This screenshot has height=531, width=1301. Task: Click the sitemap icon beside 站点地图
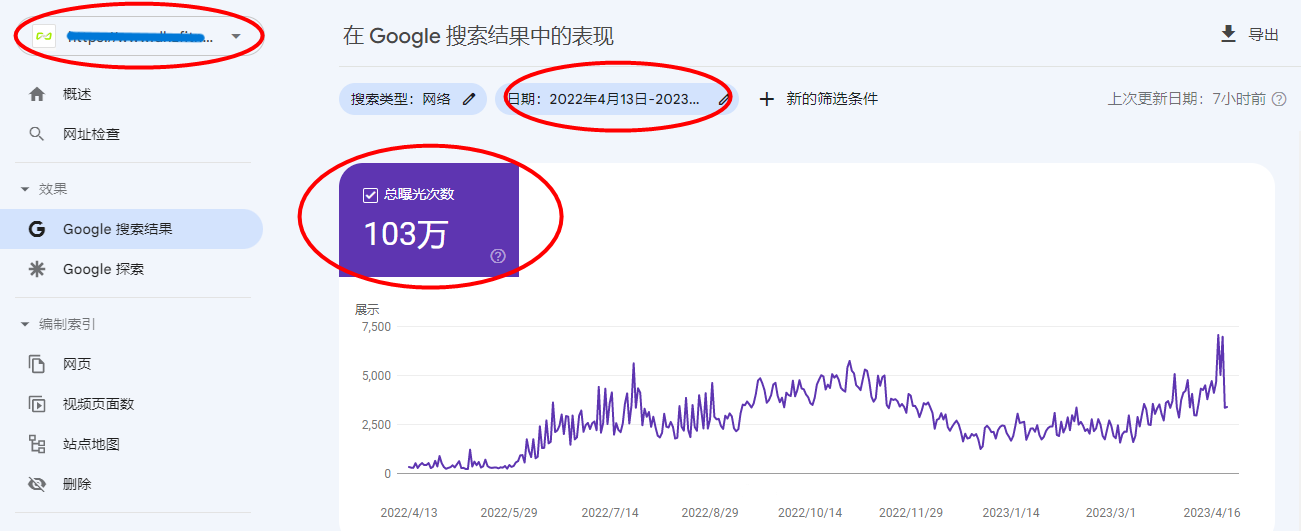[37, 444]
